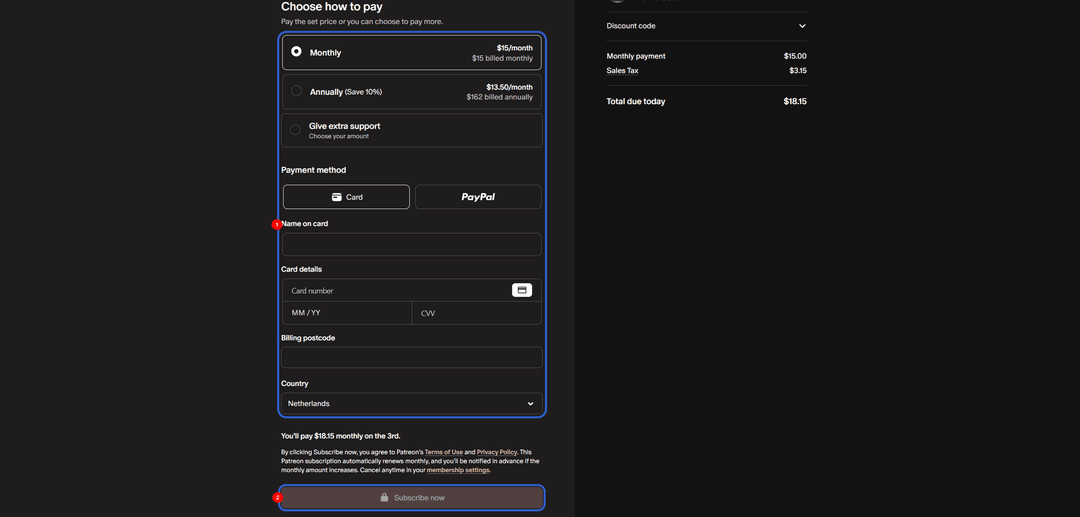Click the $13.50/month price text
Image resolution: width=1080 pixels, height=517 pixels.
point(510,87)
